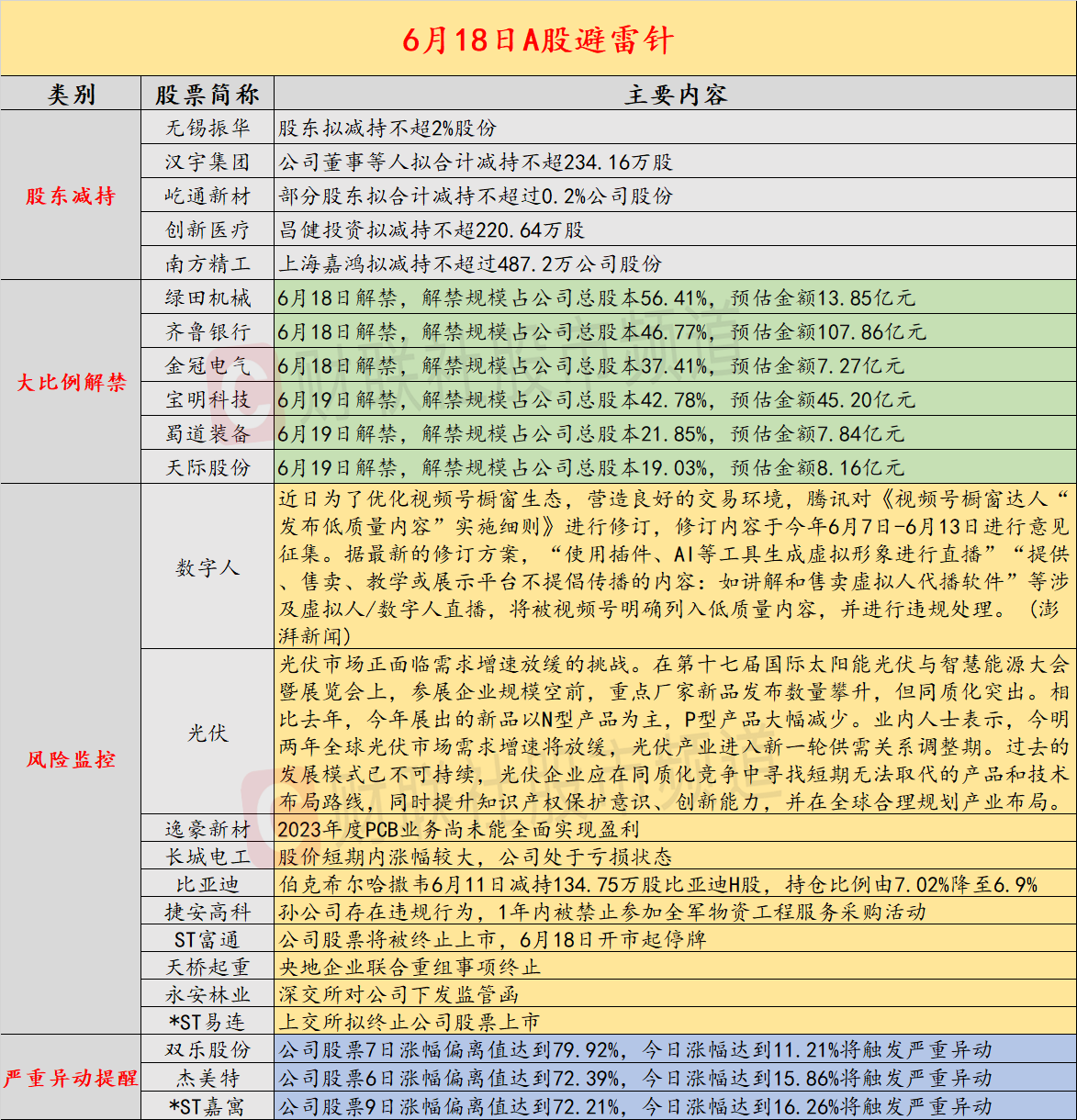This screenshot has width=1077, height=1120.
Task: Select the *ST嘉寓 stock name cell
Action: 208,1106
